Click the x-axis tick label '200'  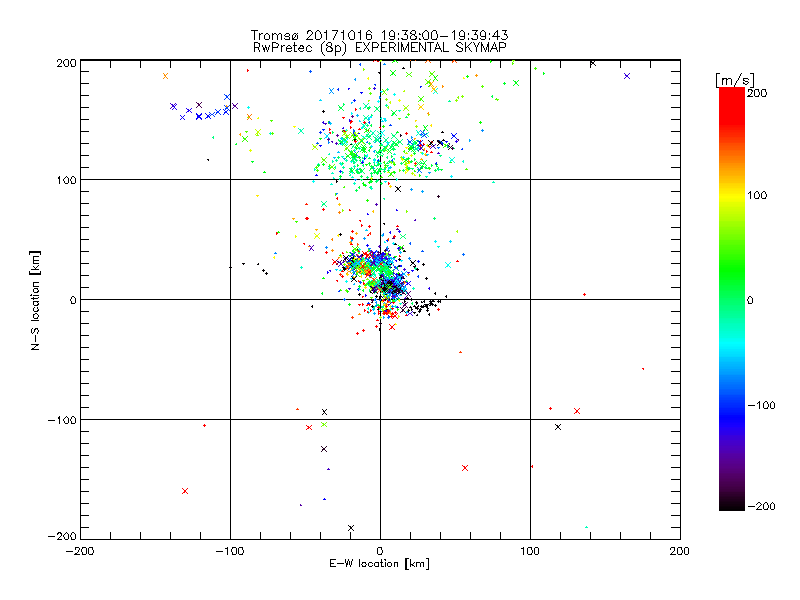point(680,552)
